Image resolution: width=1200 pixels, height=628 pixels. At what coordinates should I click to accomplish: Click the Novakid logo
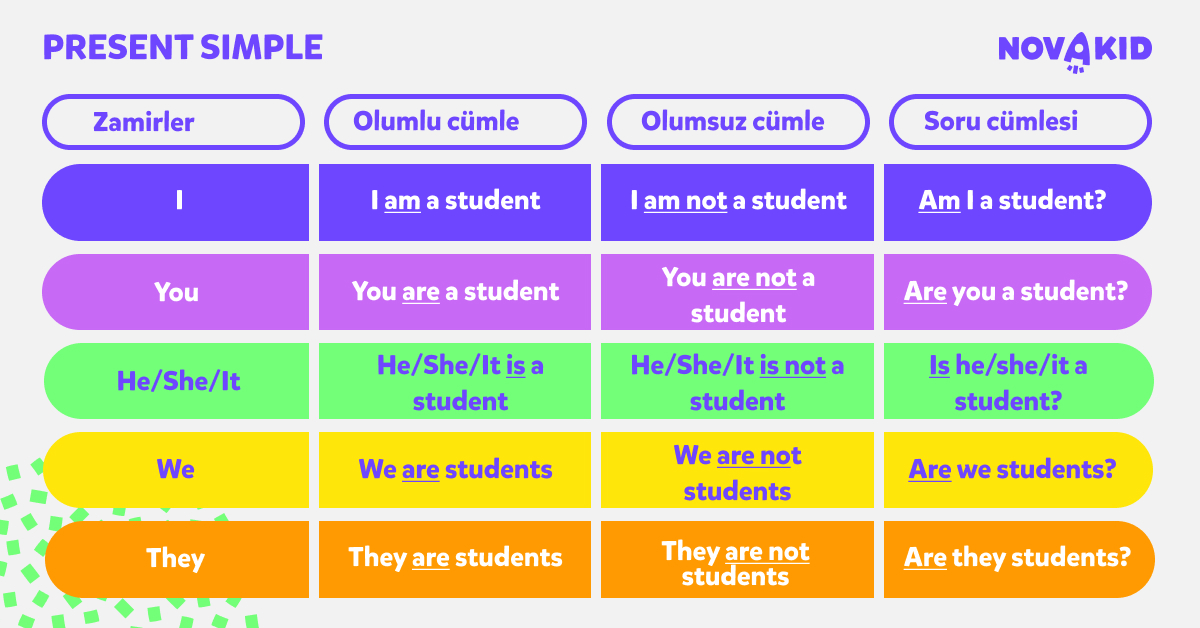tap(1074, 49)
